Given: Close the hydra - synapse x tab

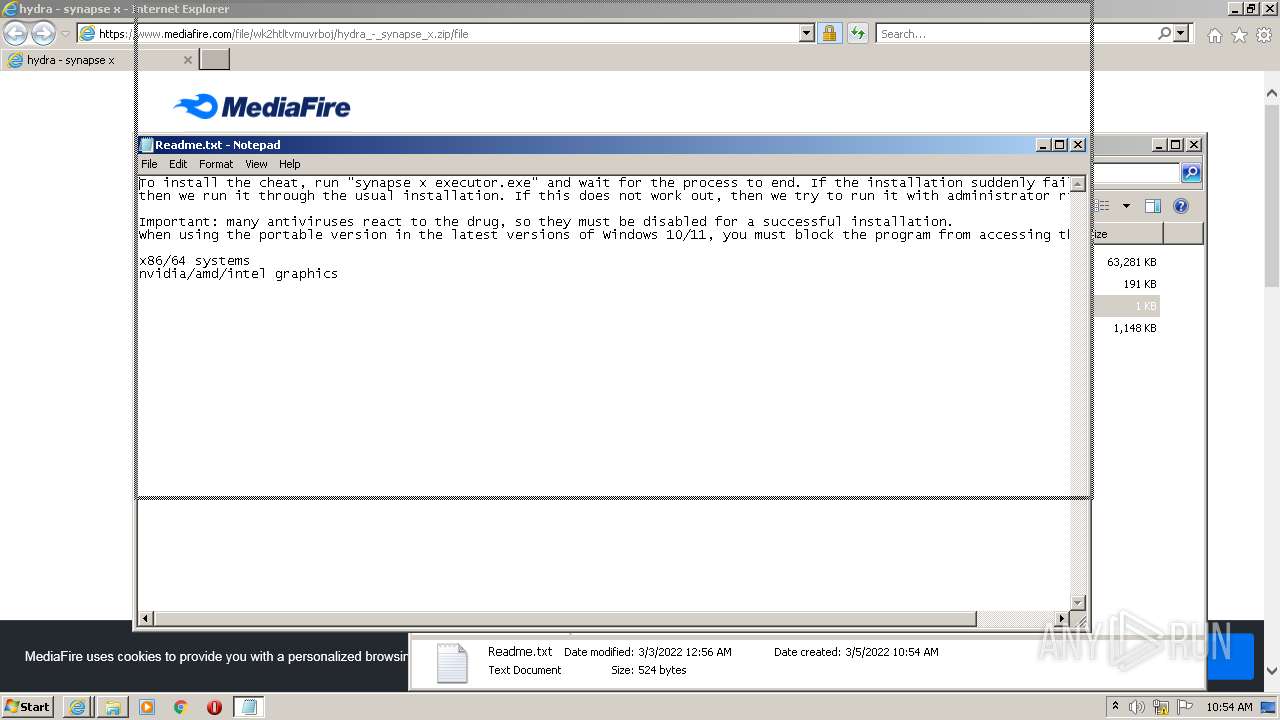Looking at the screenshot, I should [x=187, y=60].
